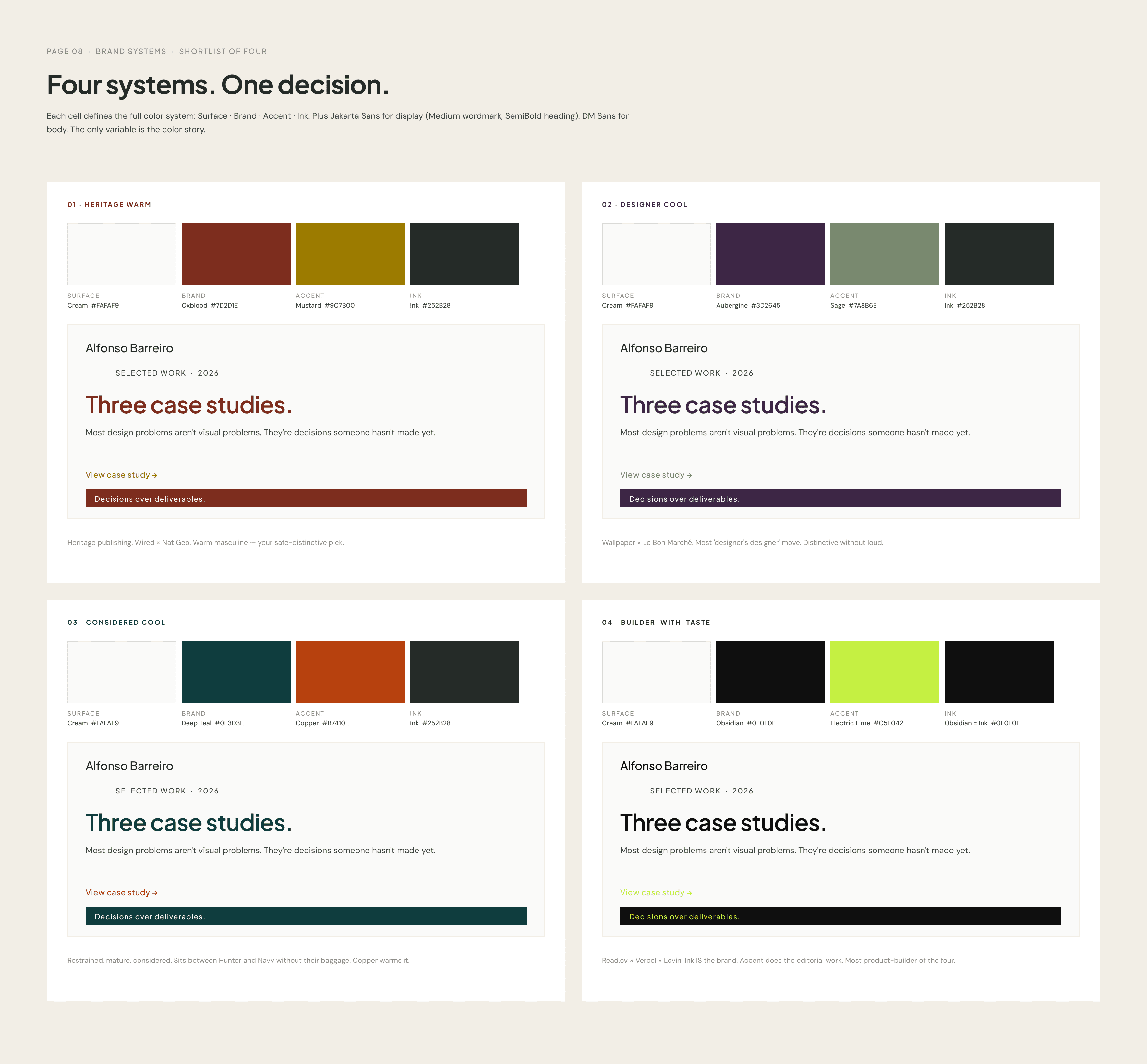The width and height of the screenshot is (1147, 1064).
Task: Click the teal 'Three case studies.' heading
Action: tap(189, 823)
